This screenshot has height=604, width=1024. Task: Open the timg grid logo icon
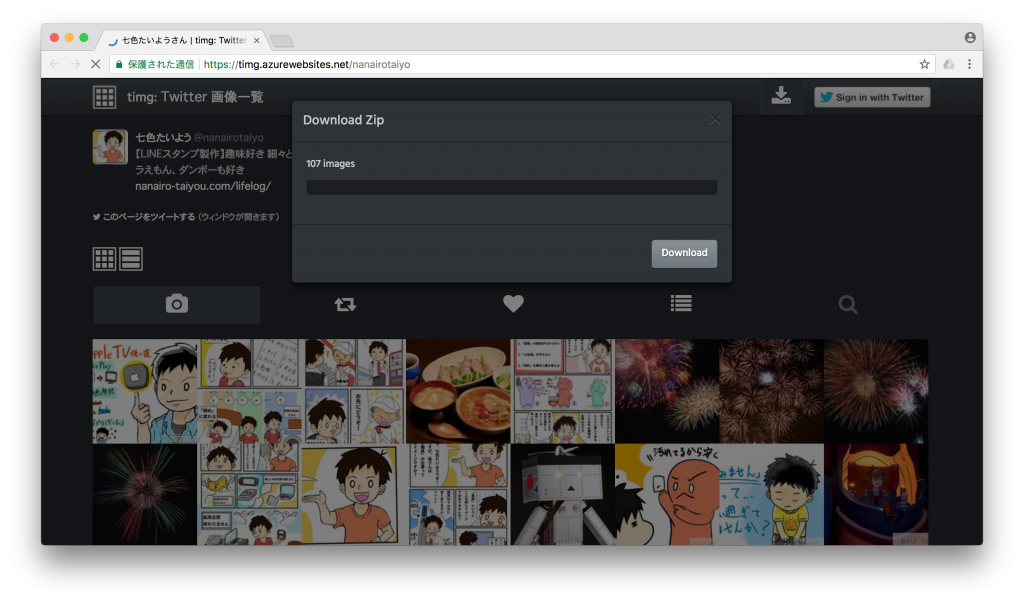[x=104, y=97]
